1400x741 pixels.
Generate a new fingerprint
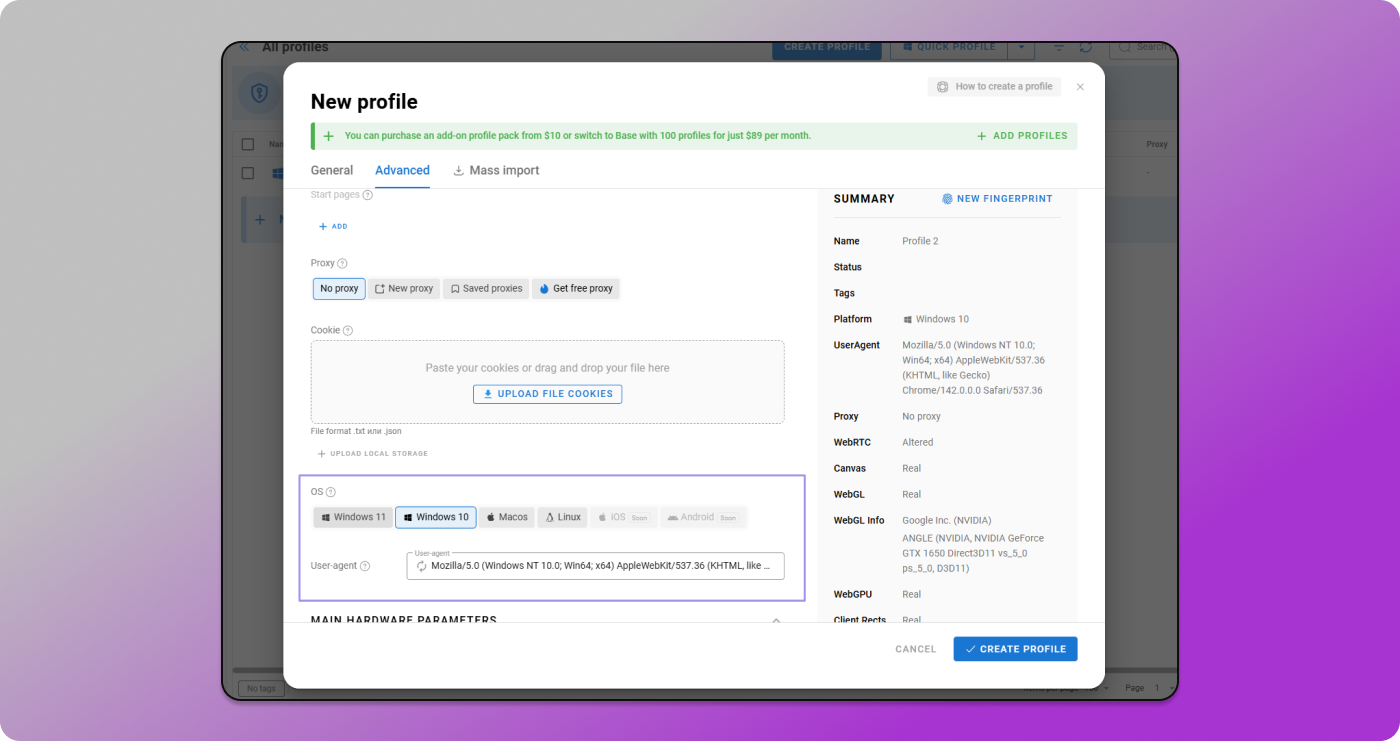pyautogui.click(x=997, y=199)
